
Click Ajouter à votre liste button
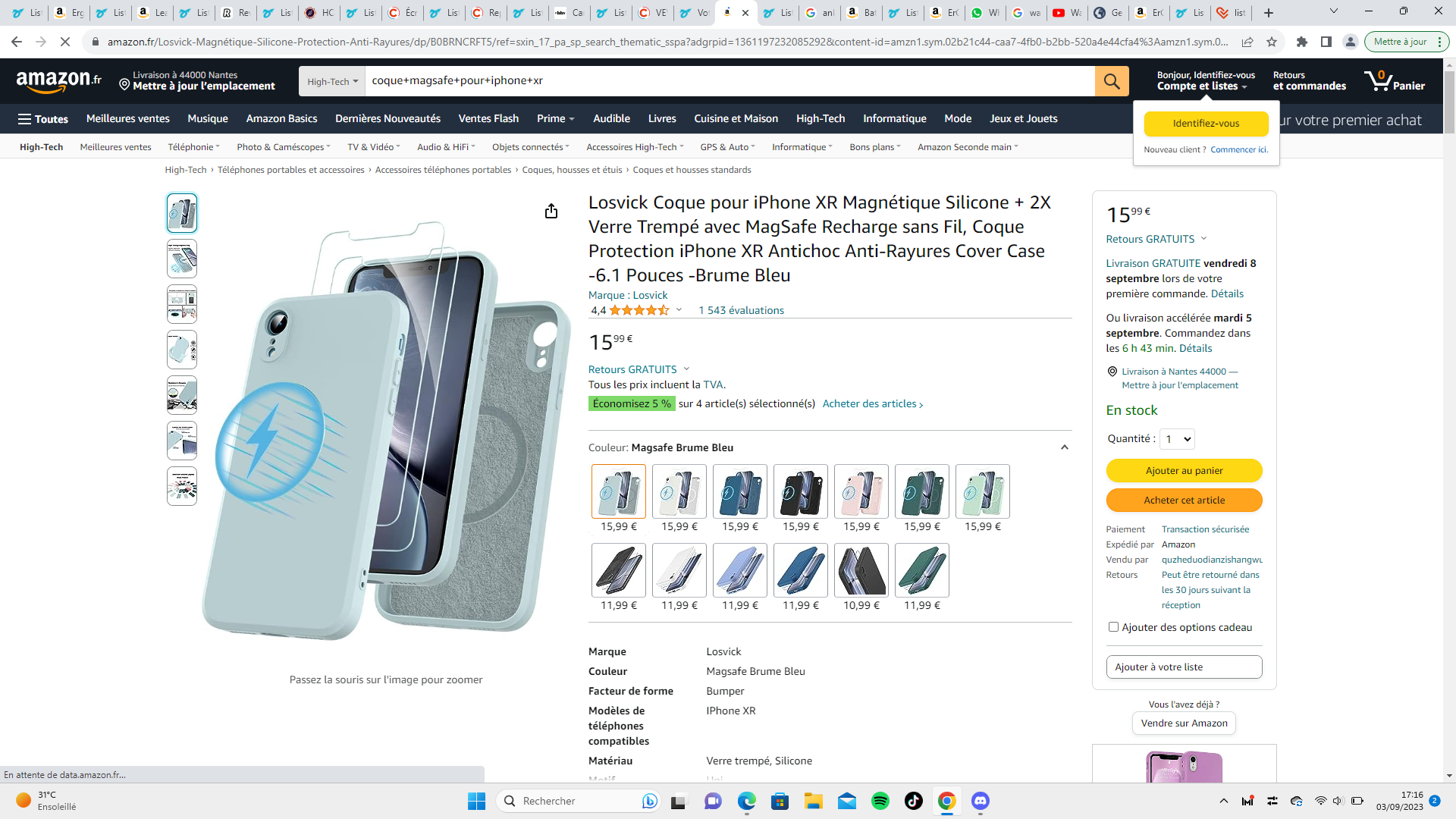coord(1184,667)
